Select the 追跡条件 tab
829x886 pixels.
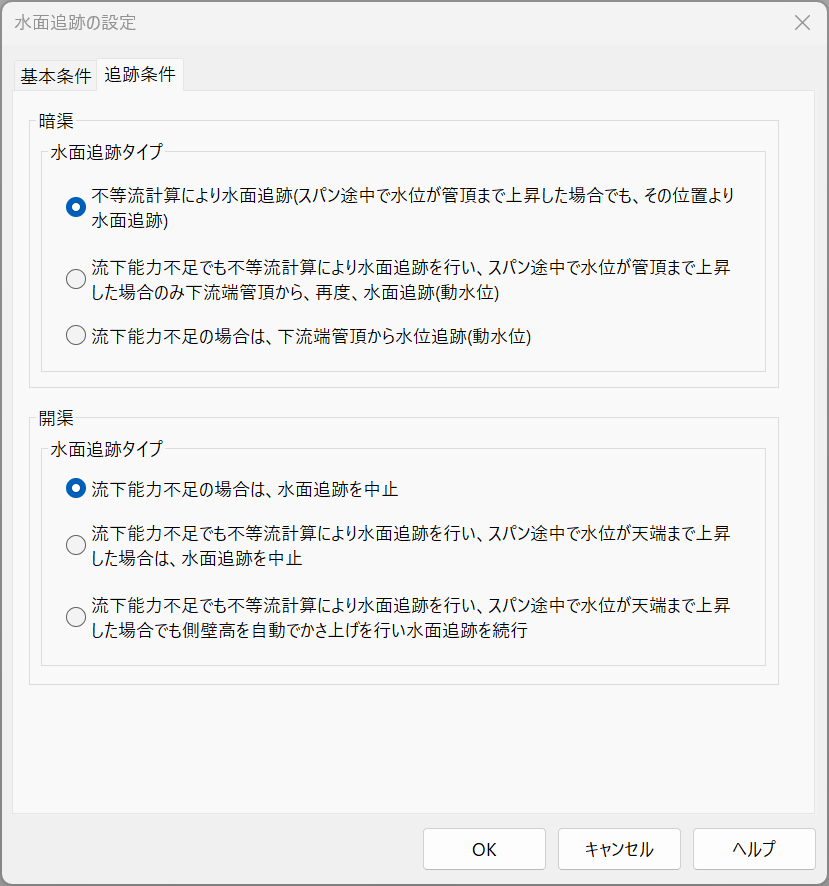pos(140,75)
